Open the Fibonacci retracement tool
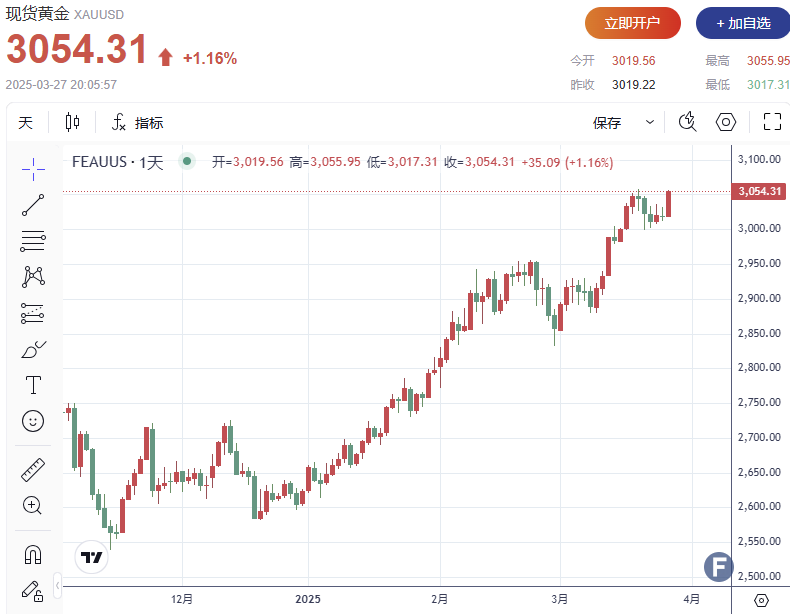Image resolution: width=790 pixels, height=614 pixels. tap(33, 241)
